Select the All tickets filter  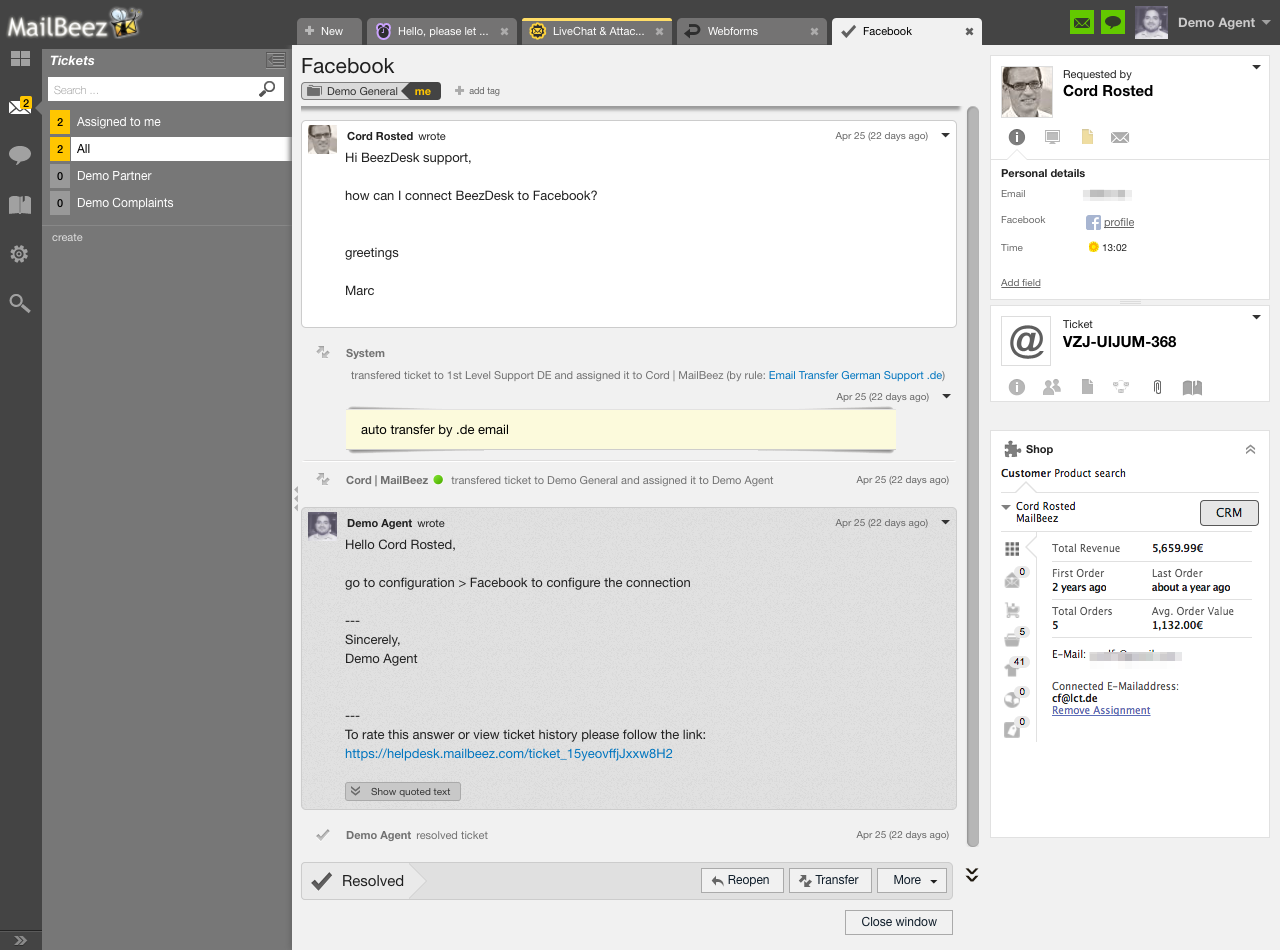tap(170, 149)
